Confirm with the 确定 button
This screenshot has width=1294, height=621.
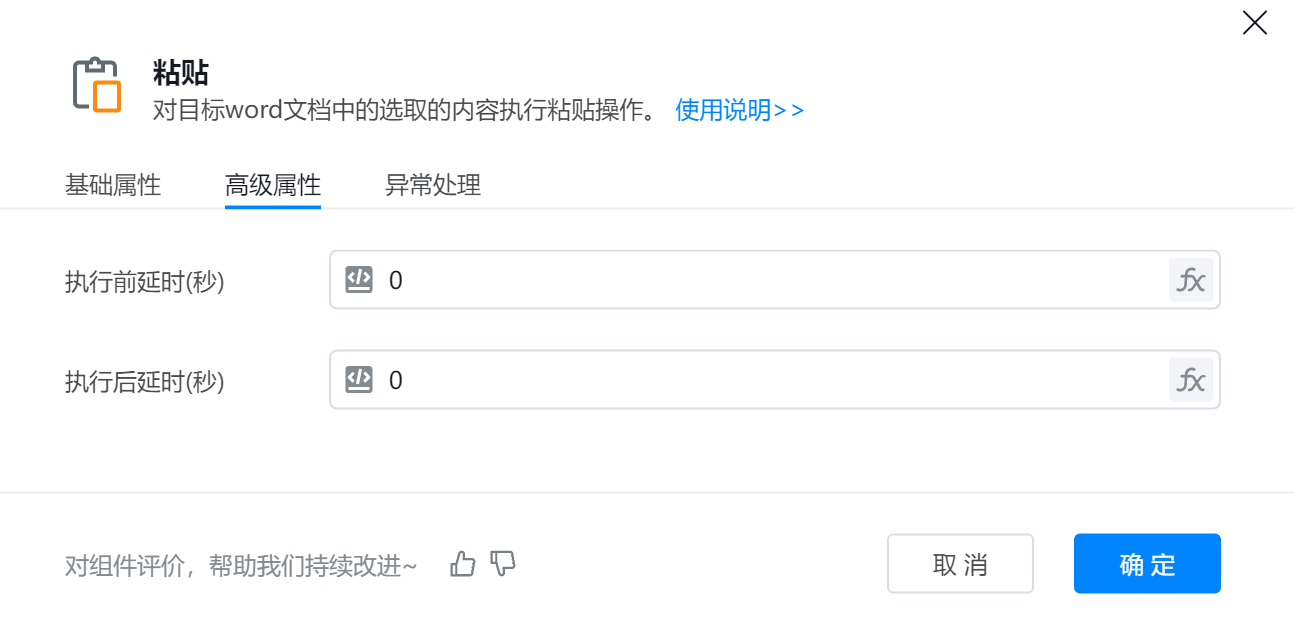(1147, 564)
